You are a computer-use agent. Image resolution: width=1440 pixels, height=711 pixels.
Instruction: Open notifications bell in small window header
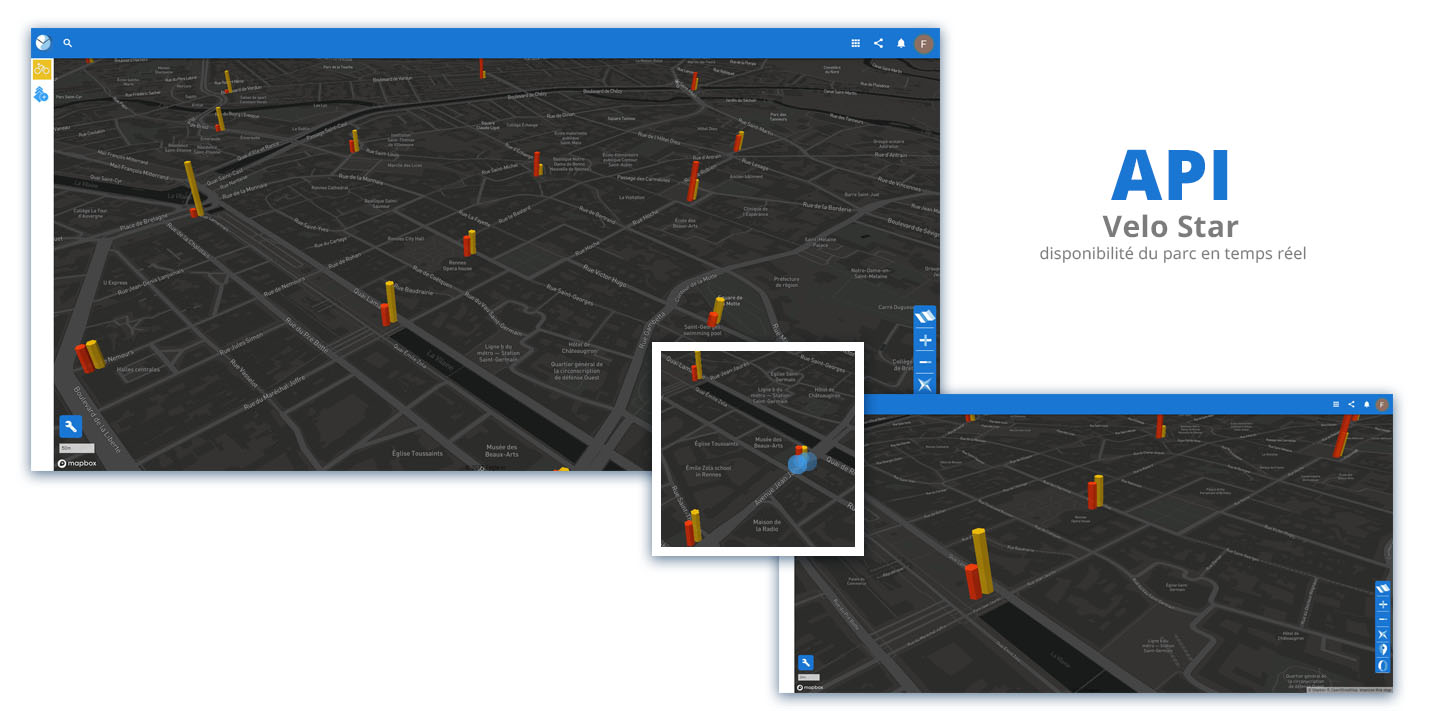1366,404
